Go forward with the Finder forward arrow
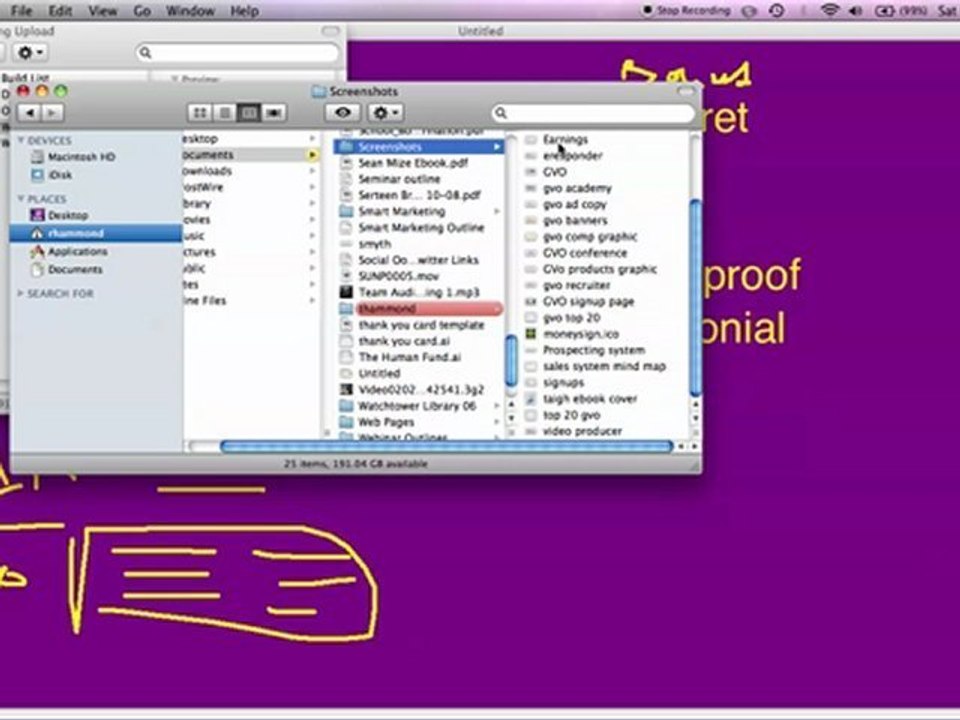Image resolution: width=960 pixels, height=720 pixels. 52,113
